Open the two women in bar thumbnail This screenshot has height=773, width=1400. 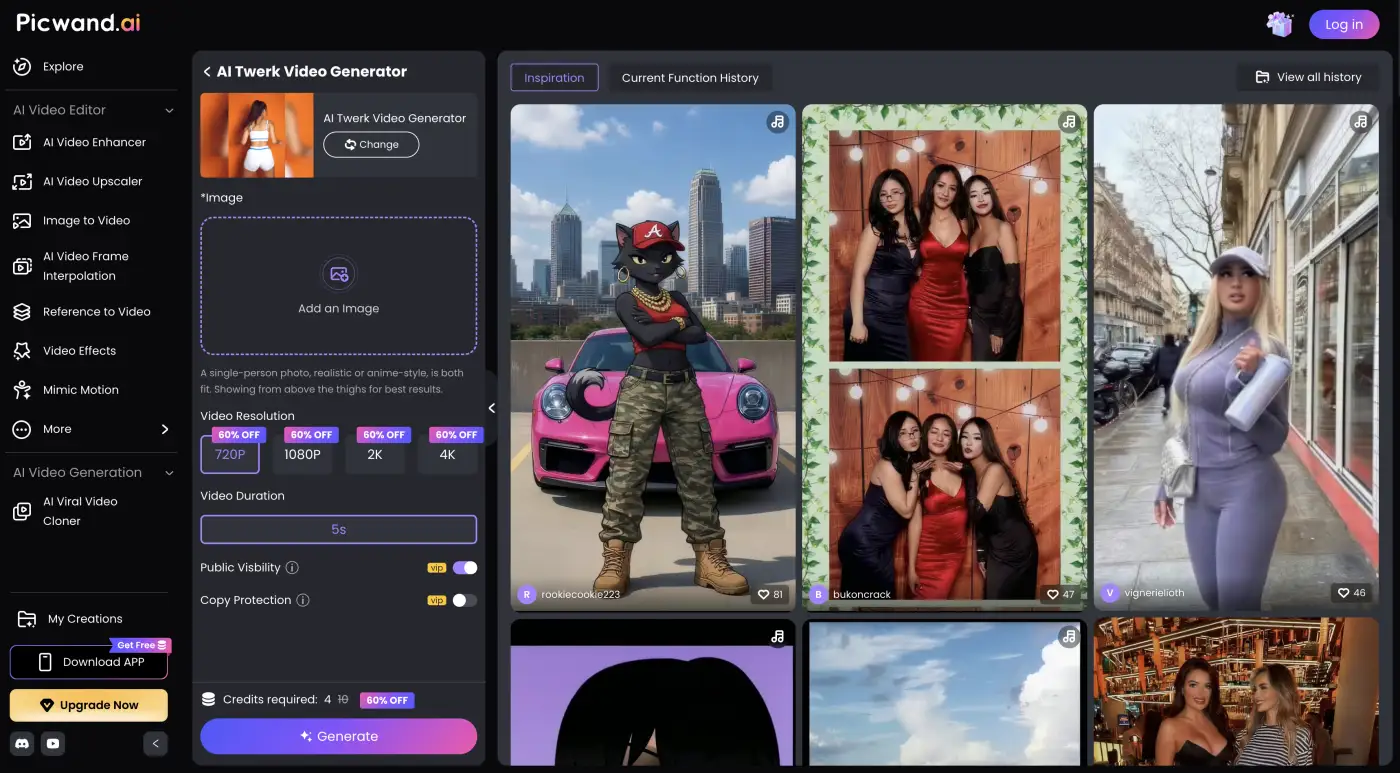click(x=1236, y=691)
